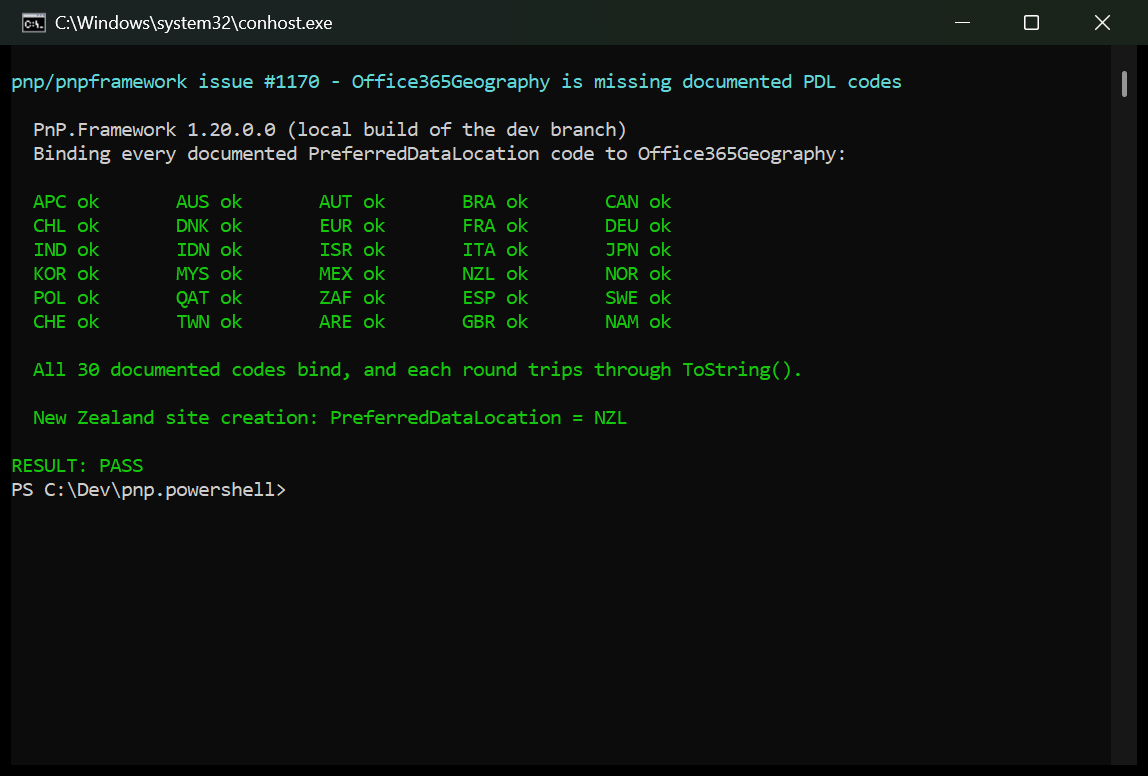The height and width of the screenshot is (776, 1148).
Task: Click the 'AUT ok' result
Action: point(352,201)
